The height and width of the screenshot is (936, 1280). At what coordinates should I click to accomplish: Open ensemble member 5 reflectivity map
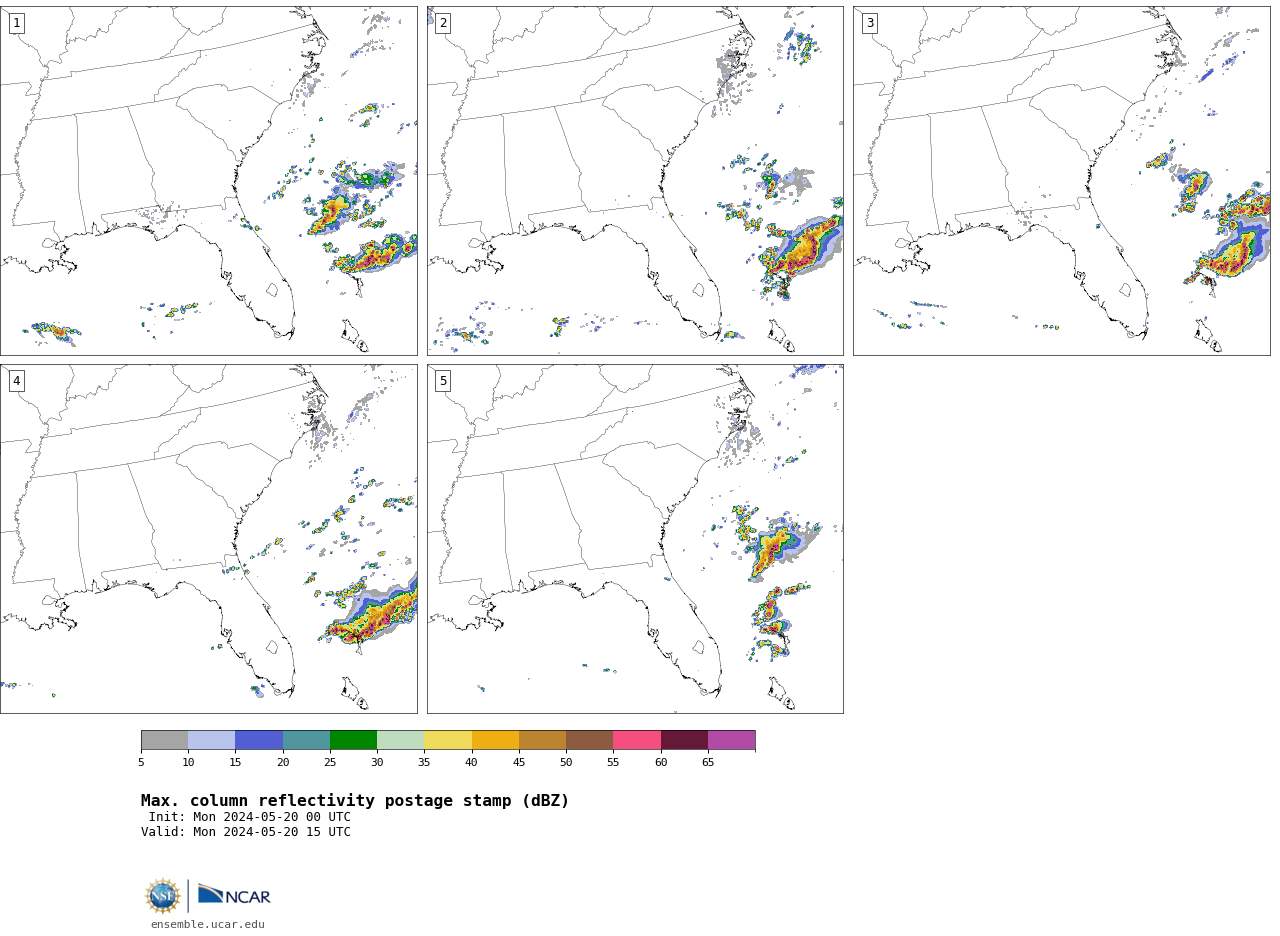pos(635,539)
